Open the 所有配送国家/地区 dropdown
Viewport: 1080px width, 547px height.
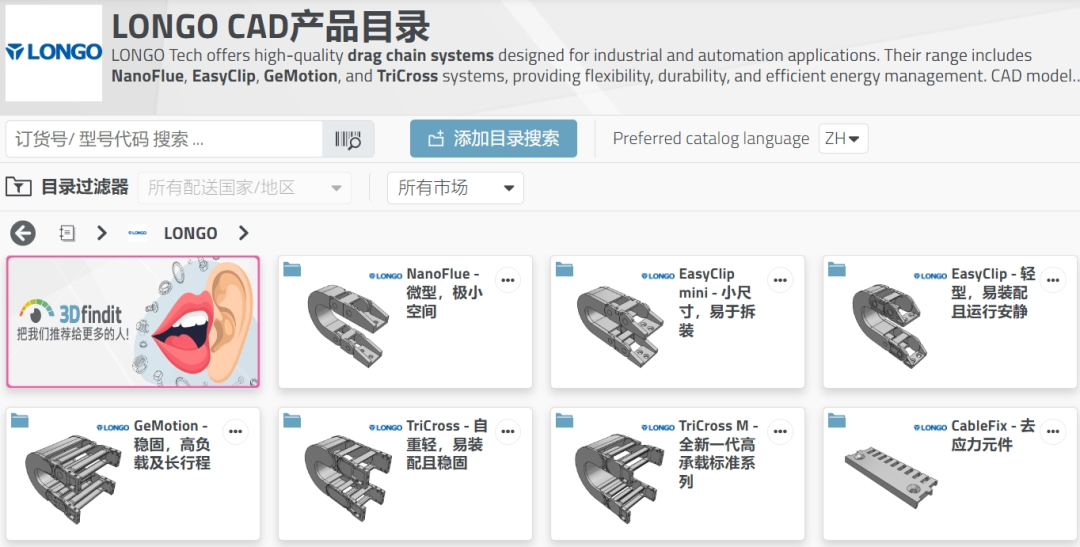245,187
